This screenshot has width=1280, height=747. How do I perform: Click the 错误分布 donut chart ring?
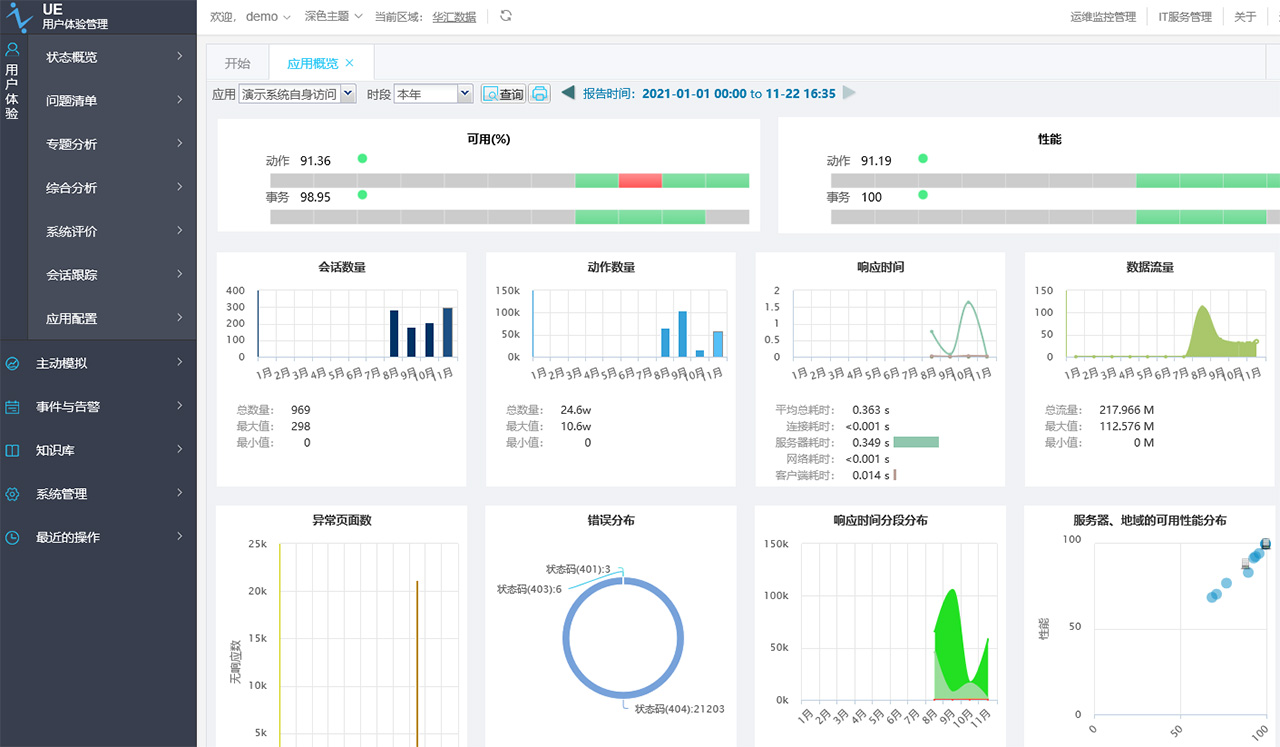coord(622,638)
